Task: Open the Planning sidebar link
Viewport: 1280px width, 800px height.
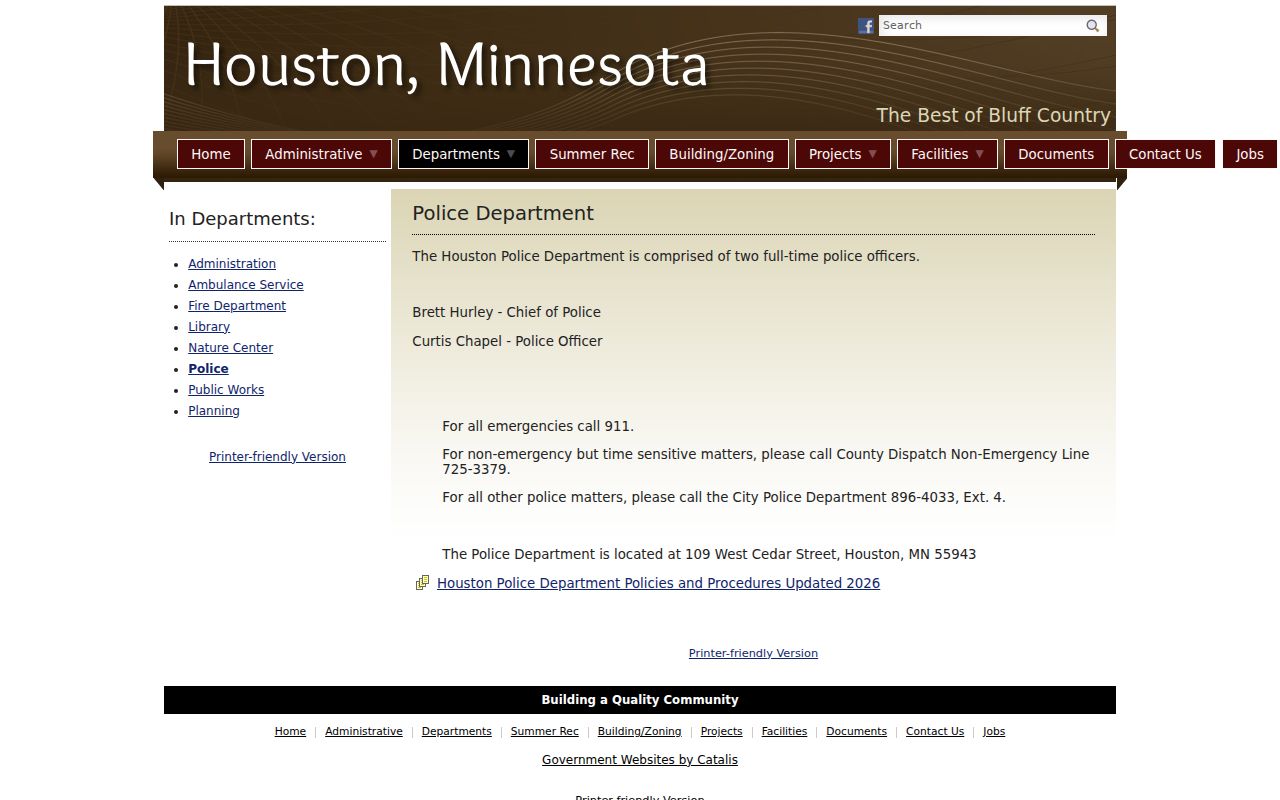Action: coord(214,411)
